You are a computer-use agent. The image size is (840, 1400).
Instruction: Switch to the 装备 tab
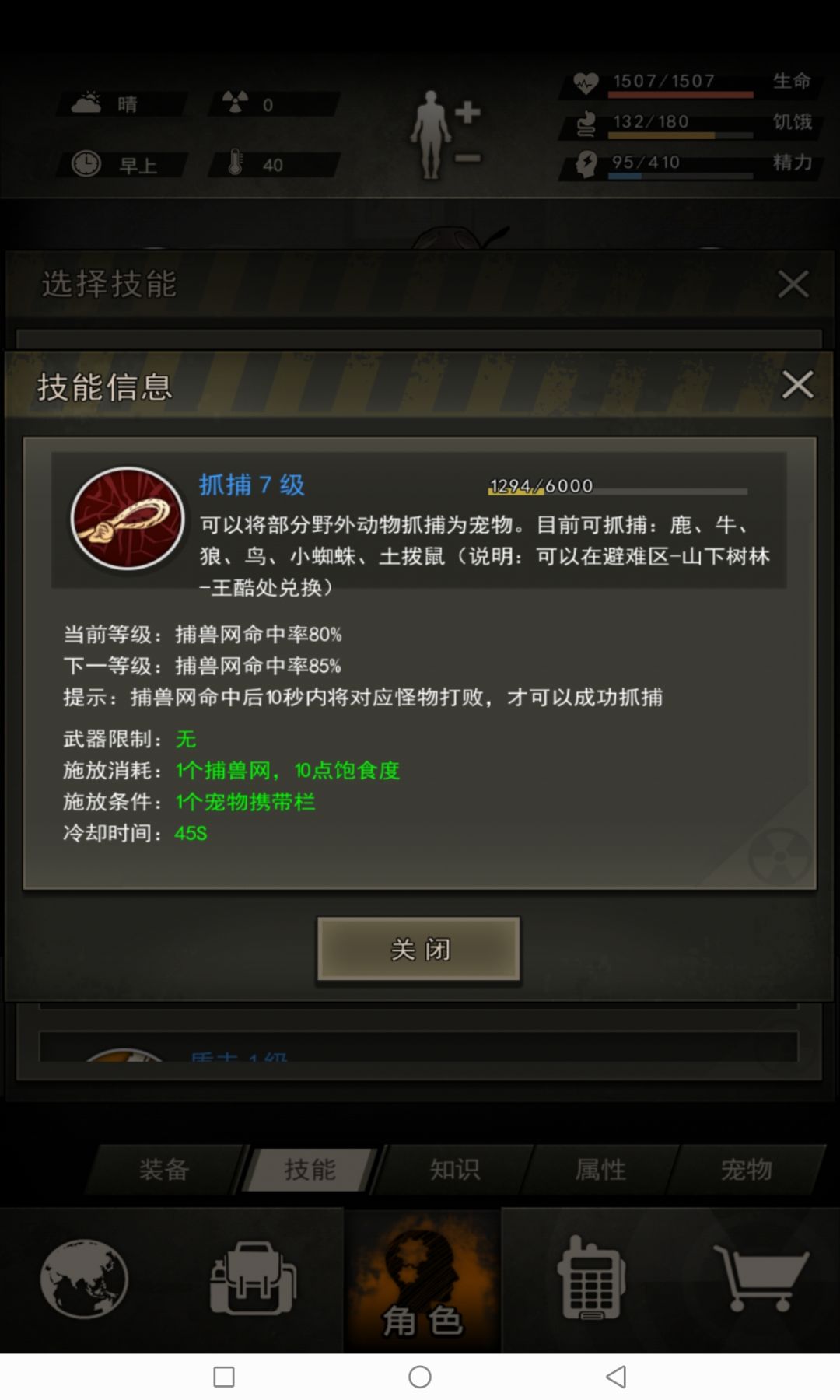[x=164, y=1169]
